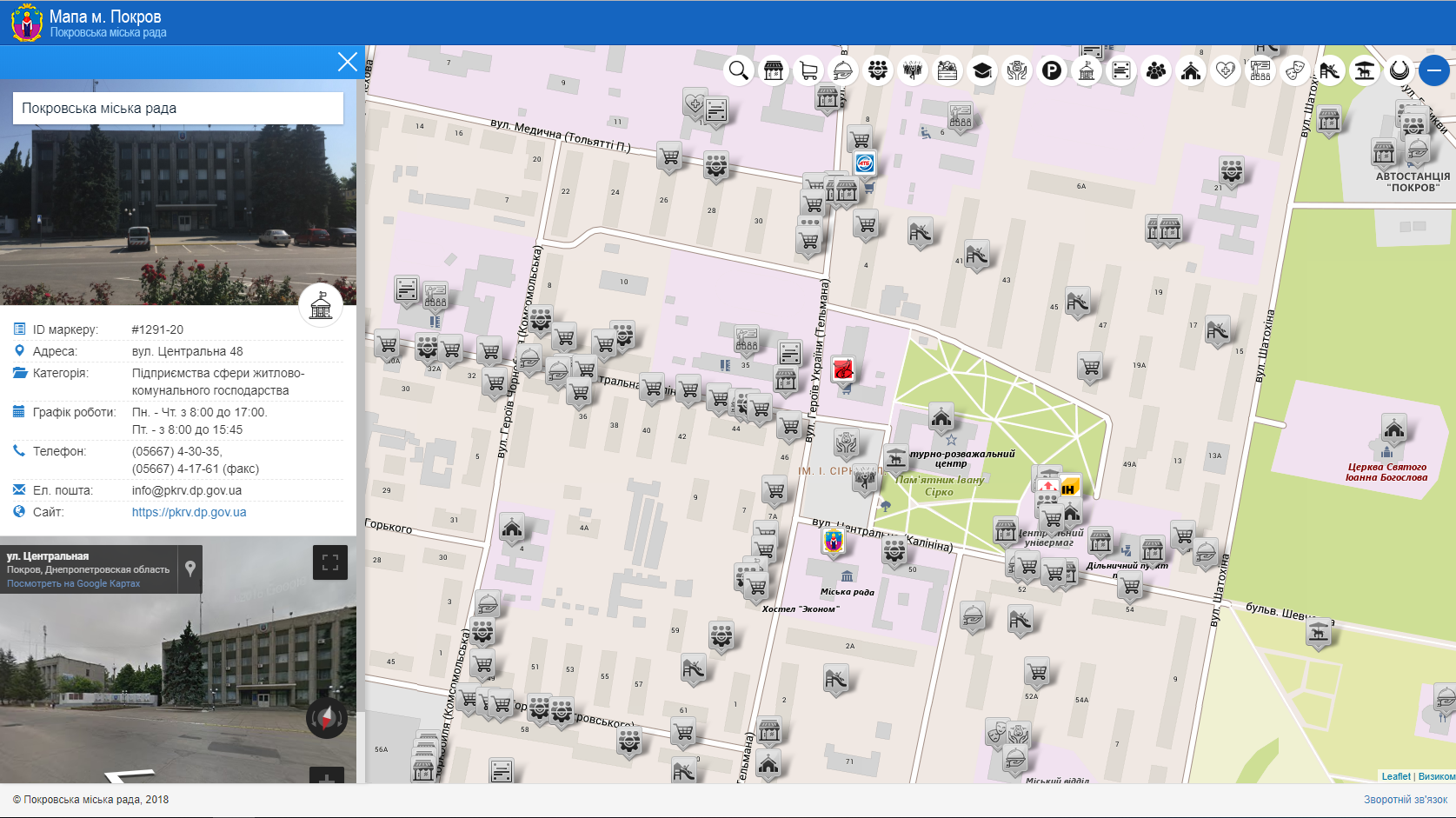Filter by carousel recreation icon
The height and width of the screenshot is (818, 1456).
click(1365, 70)
